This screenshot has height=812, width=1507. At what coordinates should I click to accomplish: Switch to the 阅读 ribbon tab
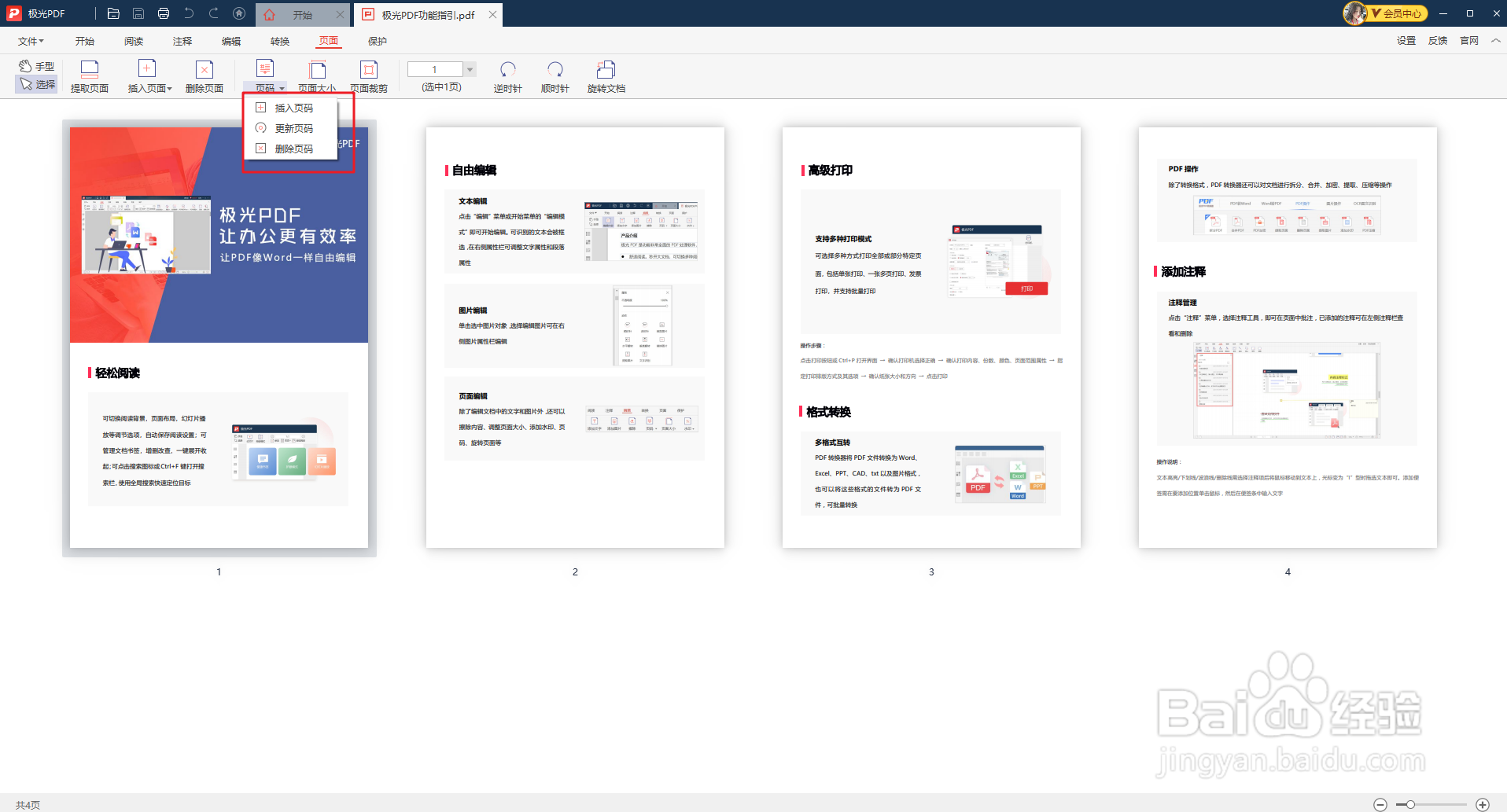(x=134, y=41)
